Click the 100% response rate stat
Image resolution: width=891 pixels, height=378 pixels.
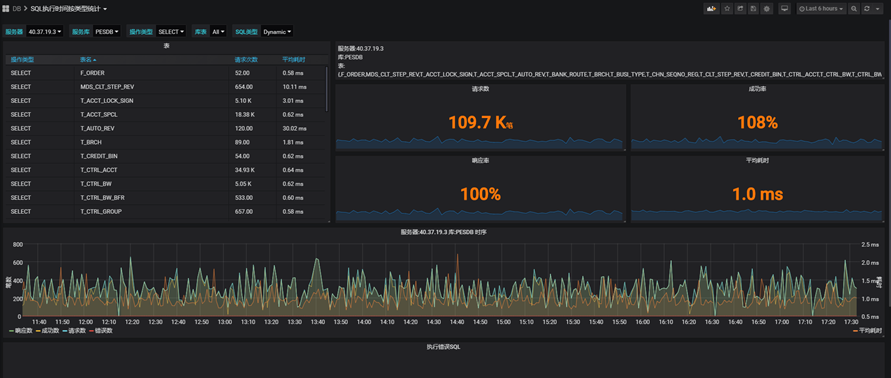[x=480, y=194]
